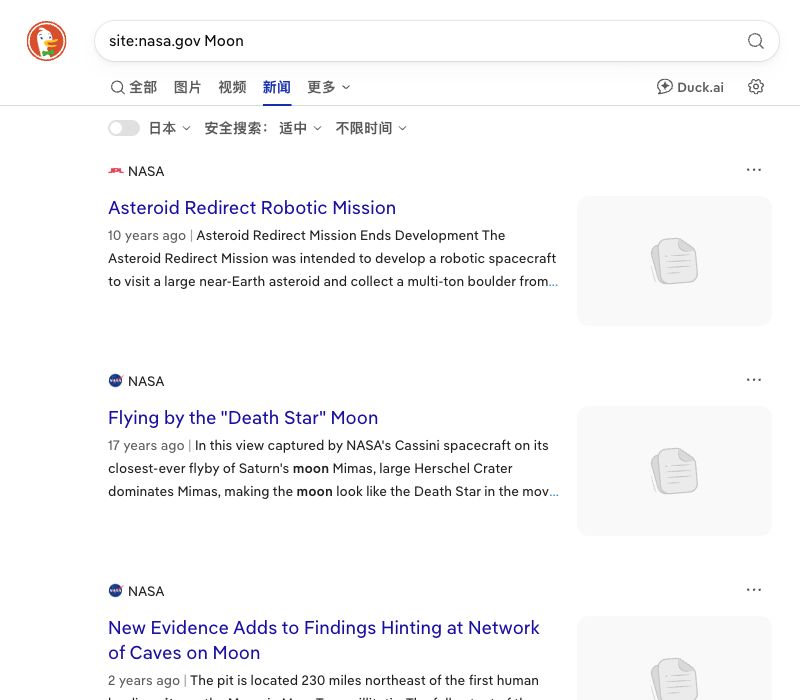Open more options for Death Star Moon result
Viewport: 800px width, 700px height.
click(754, 380)
